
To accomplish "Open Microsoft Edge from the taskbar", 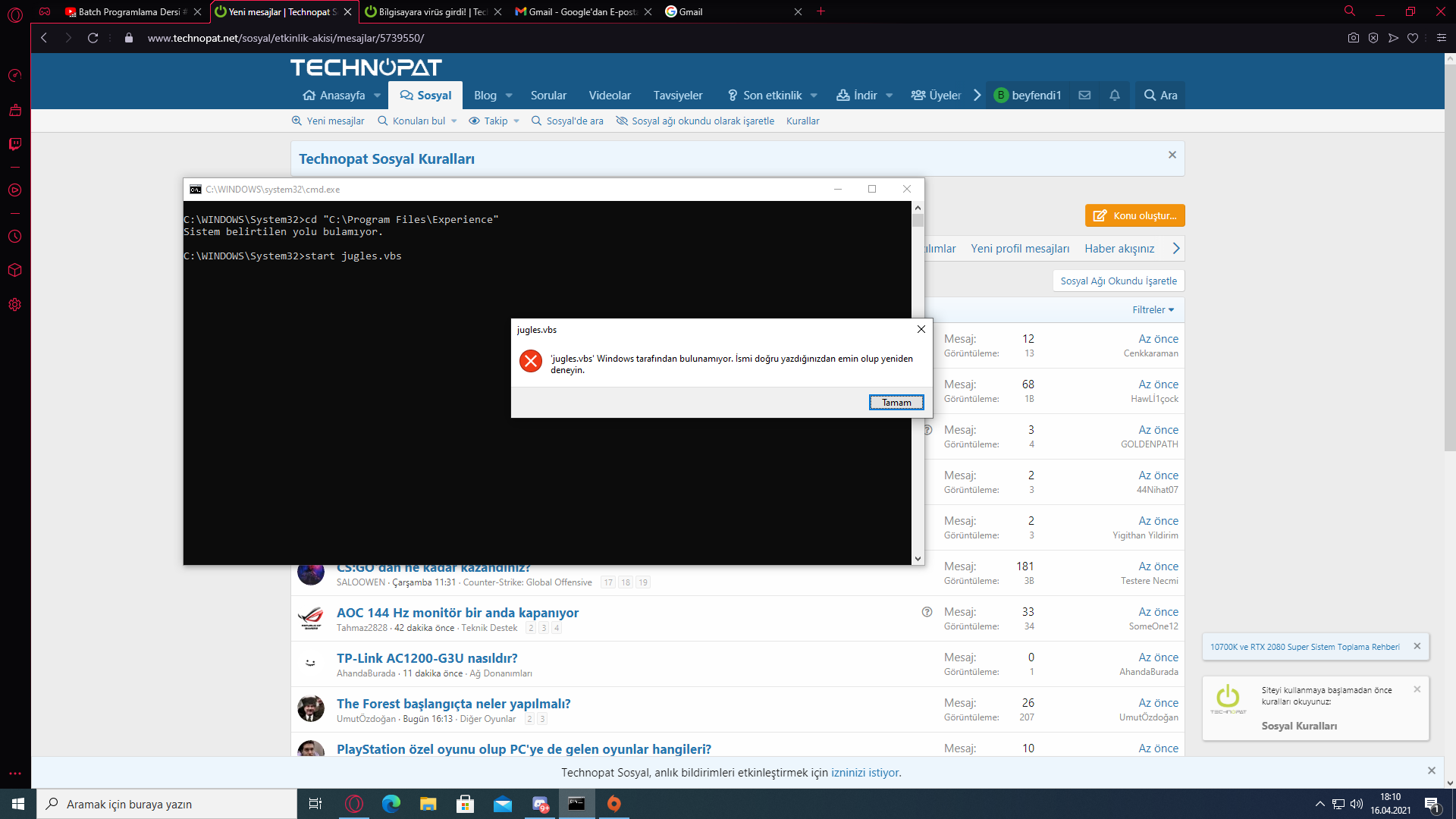I will (391, 804).
